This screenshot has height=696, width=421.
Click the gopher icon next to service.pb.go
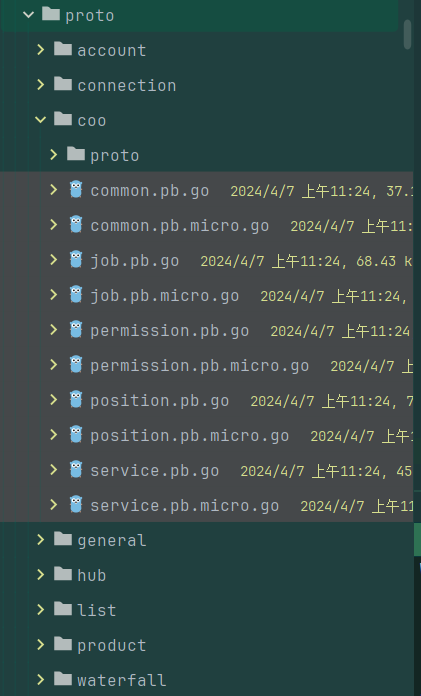[x=76, y=470]
